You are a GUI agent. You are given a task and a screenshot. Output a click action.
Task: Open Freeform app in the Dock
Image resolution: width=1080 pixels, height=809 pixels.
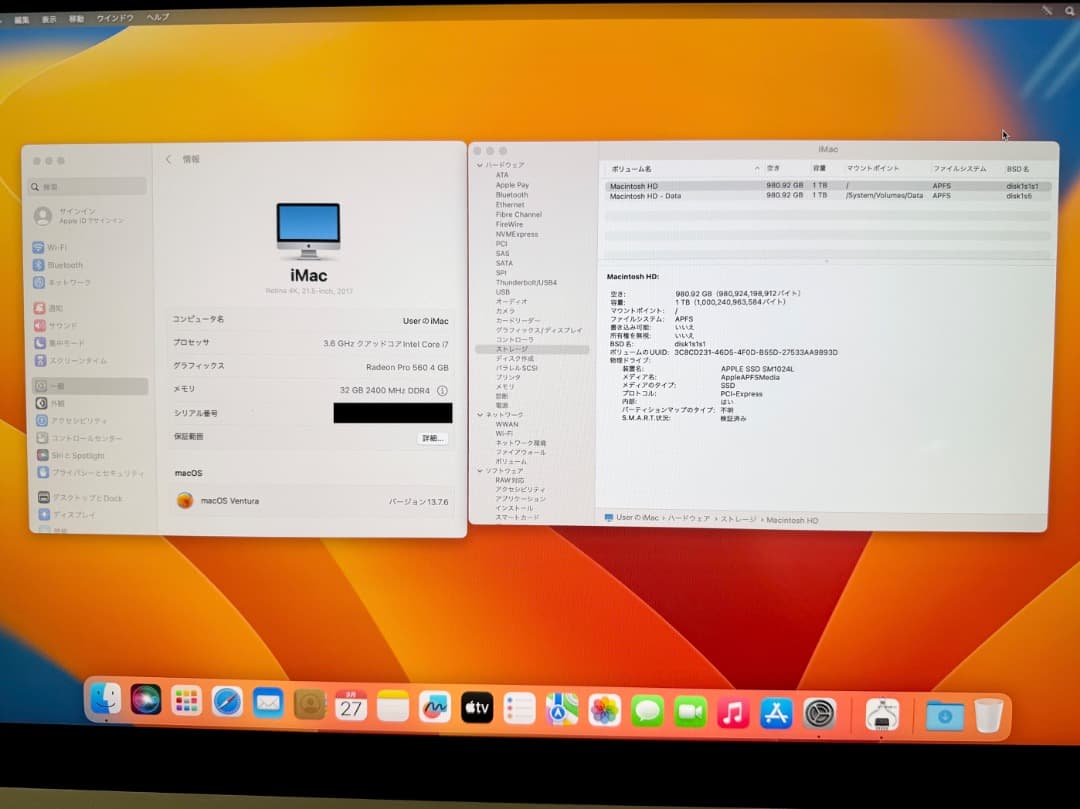click(x=435, y=707)
